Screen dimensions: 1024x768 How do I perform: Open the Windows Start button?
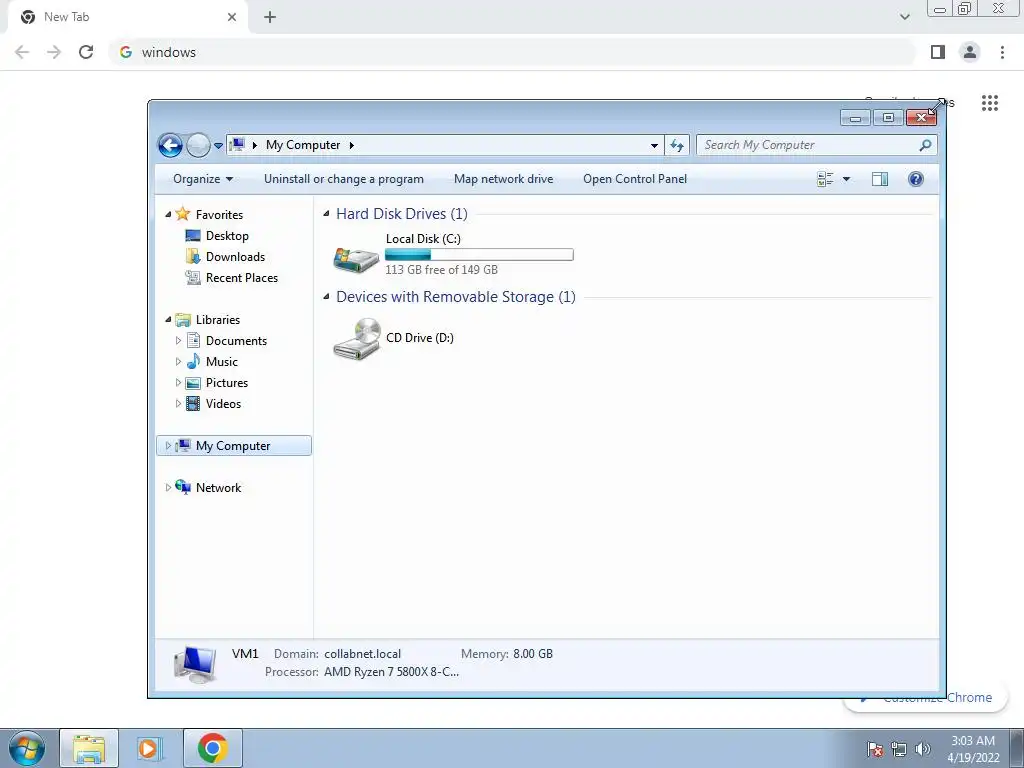click(x=27, y=748)
